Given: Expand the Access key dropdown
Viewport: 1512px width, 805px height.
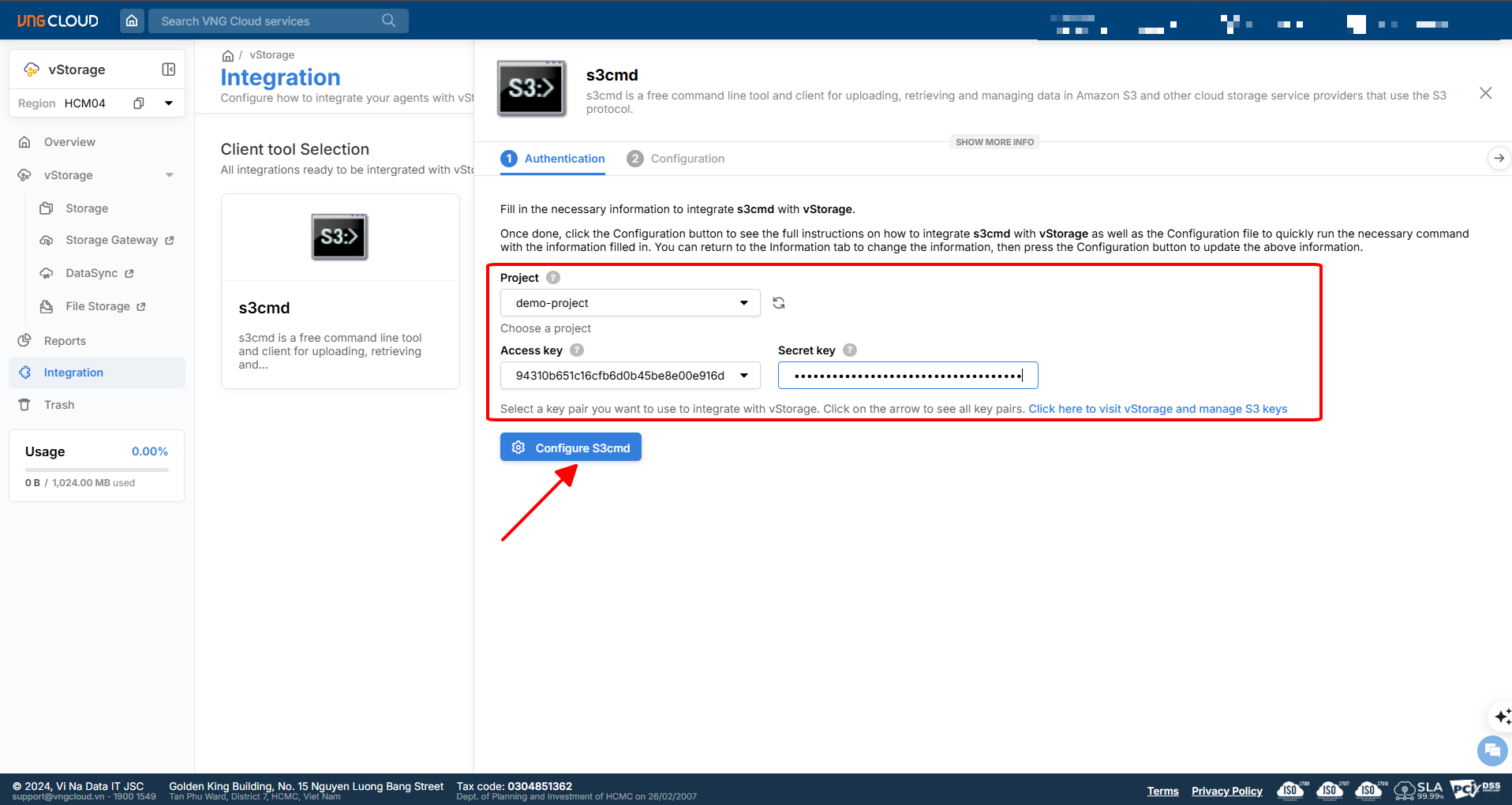Looking at the screenshot, I should point(743,376).
